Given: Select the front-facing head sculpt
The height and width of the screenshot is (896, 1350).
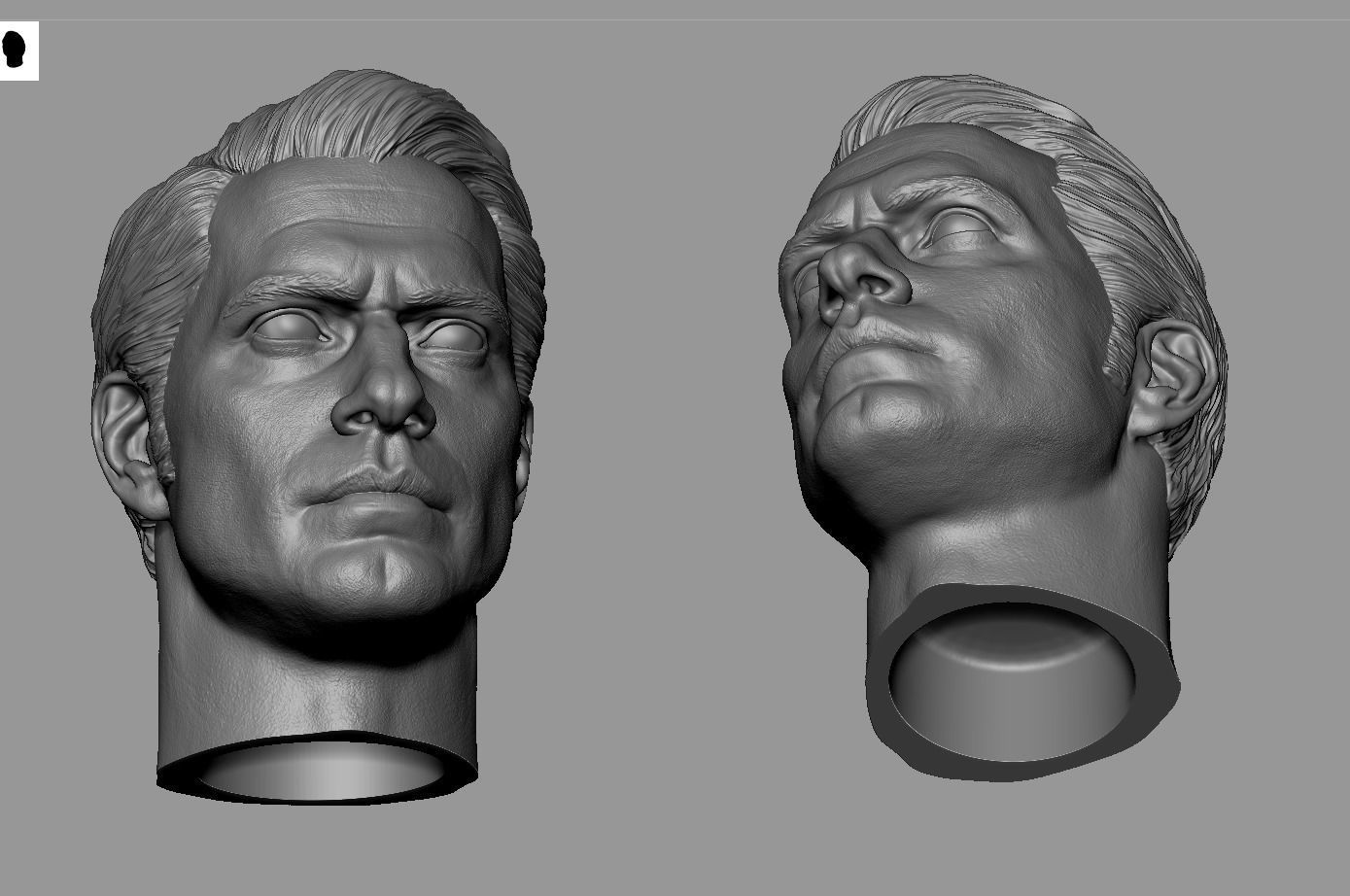Looking at the screenshot, I should coord(319,436).
